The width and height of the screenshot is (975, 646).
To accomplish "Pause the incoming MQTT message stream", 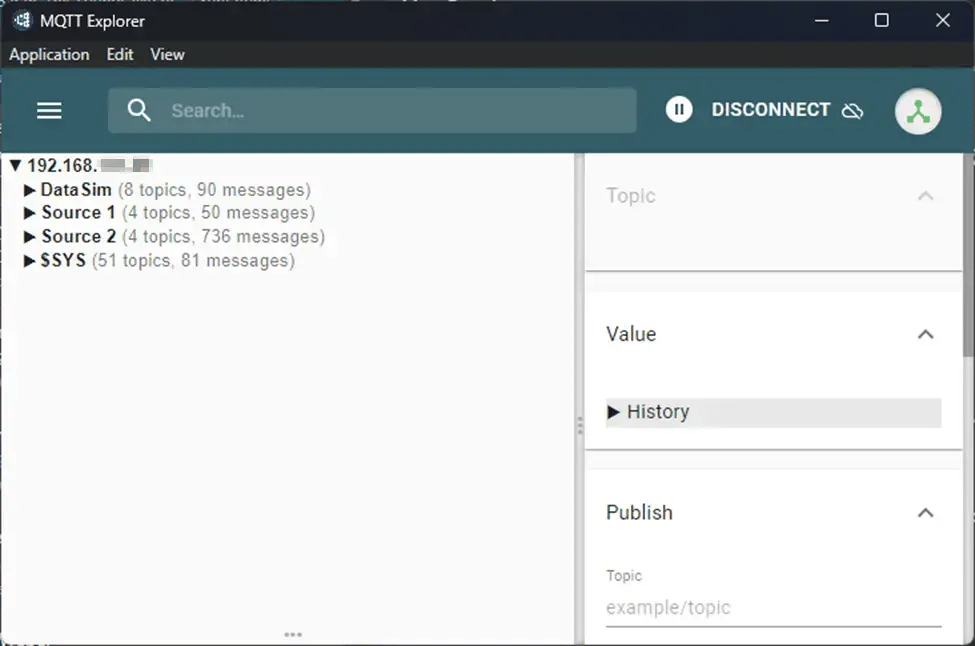I will [x=679, y=110].
